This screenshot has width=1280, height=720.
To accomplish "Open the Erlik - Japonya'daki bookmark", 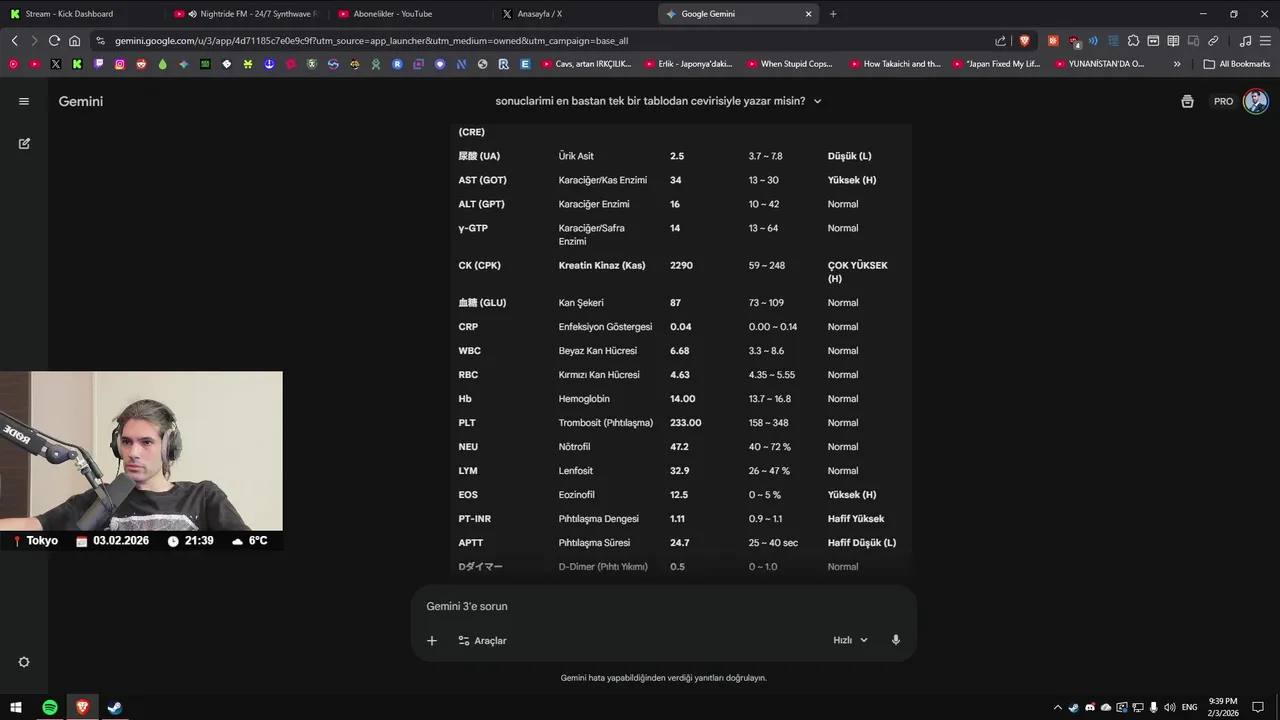I will click(x=688, y=64).
